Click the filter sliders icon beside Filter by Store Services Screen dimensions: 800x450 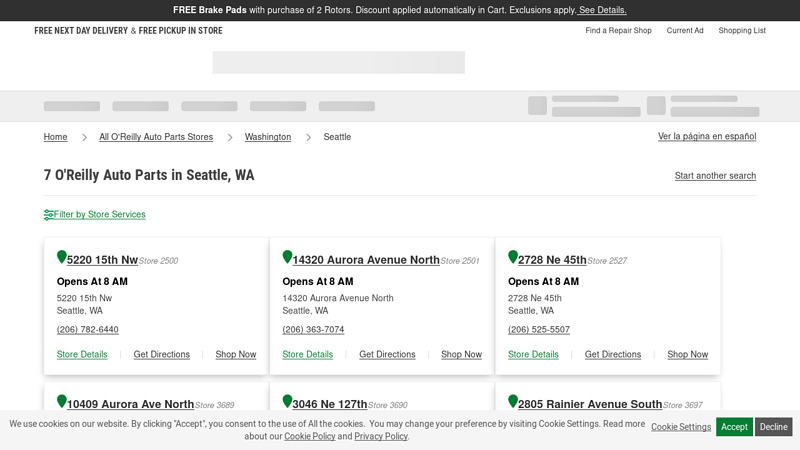(x=49, y=215)
